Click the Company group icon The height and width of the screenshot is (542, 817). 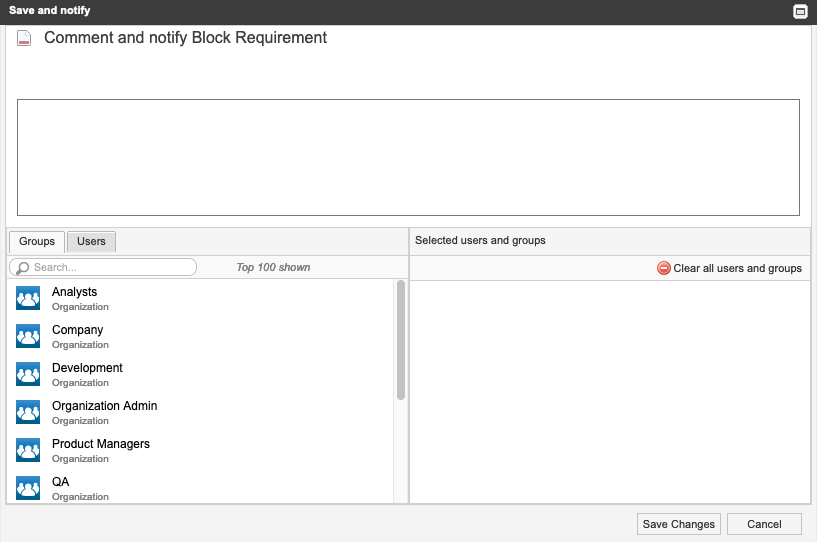coord(28,336)
